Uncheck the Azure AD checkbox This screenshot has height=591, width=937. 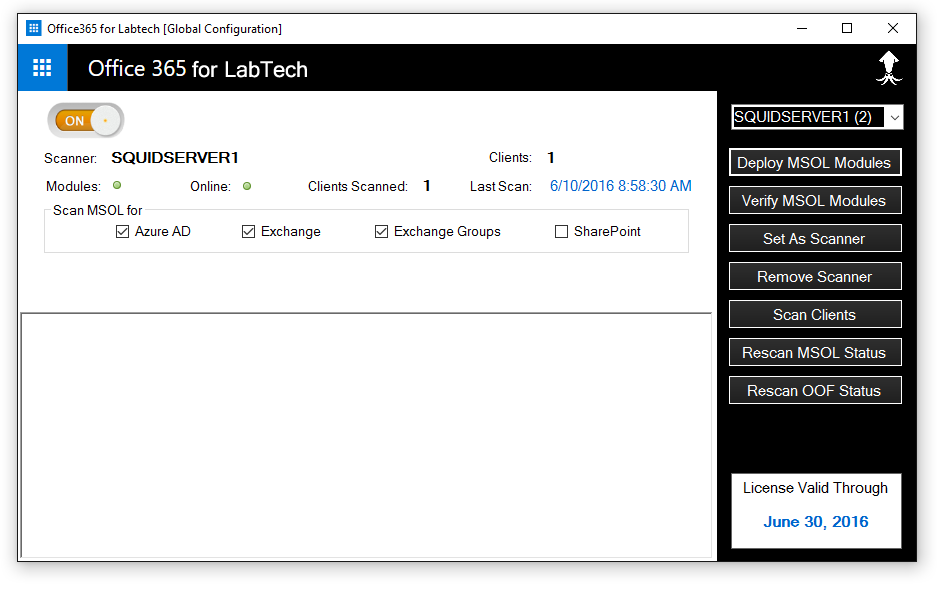[121, 231]
